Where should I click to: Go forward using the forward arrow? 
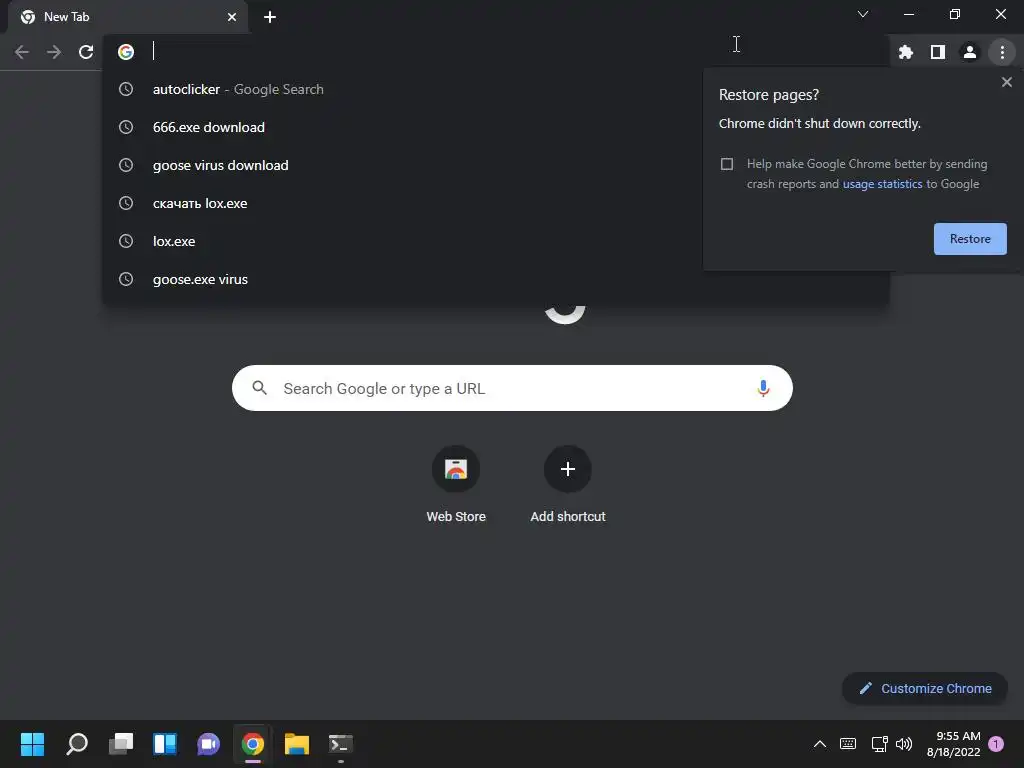click(54, 52)
